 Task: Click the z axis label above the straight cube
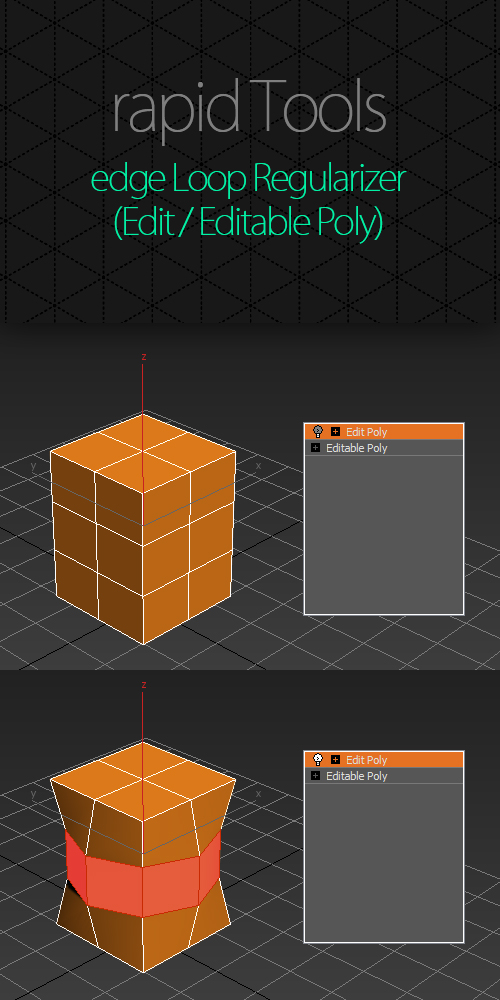(x=144, y=357)
